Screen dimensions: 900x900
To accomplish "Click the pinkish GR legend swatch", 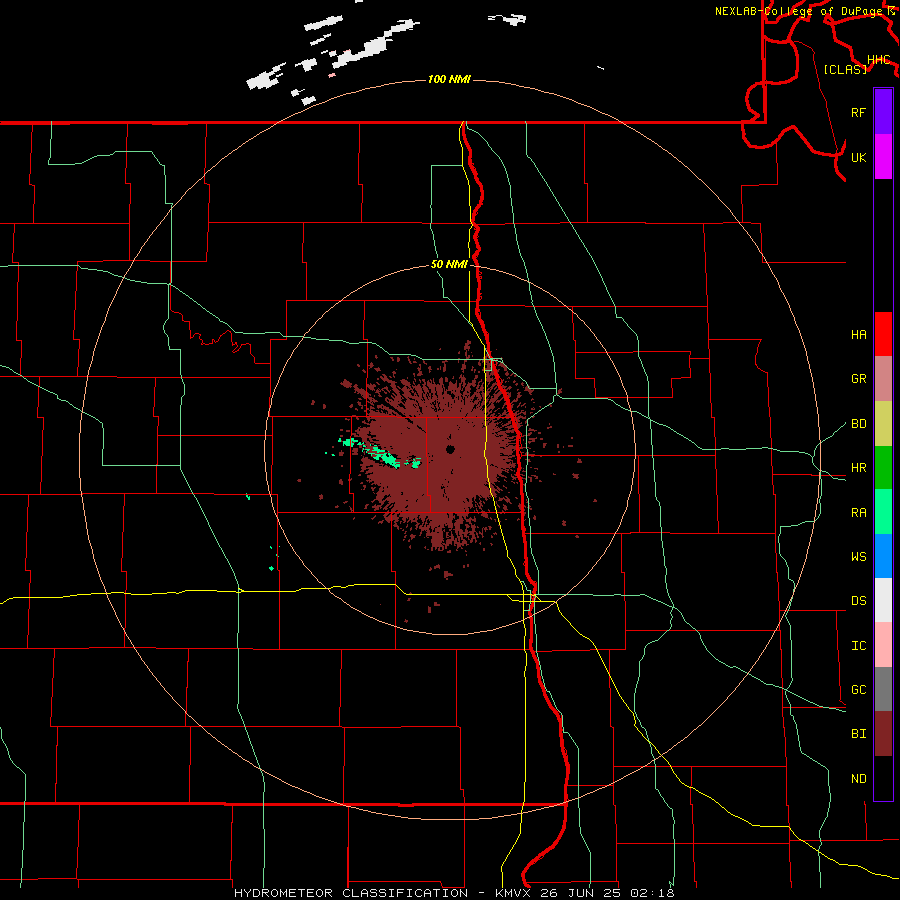I will pyautogui.click(x=883, y=378).
